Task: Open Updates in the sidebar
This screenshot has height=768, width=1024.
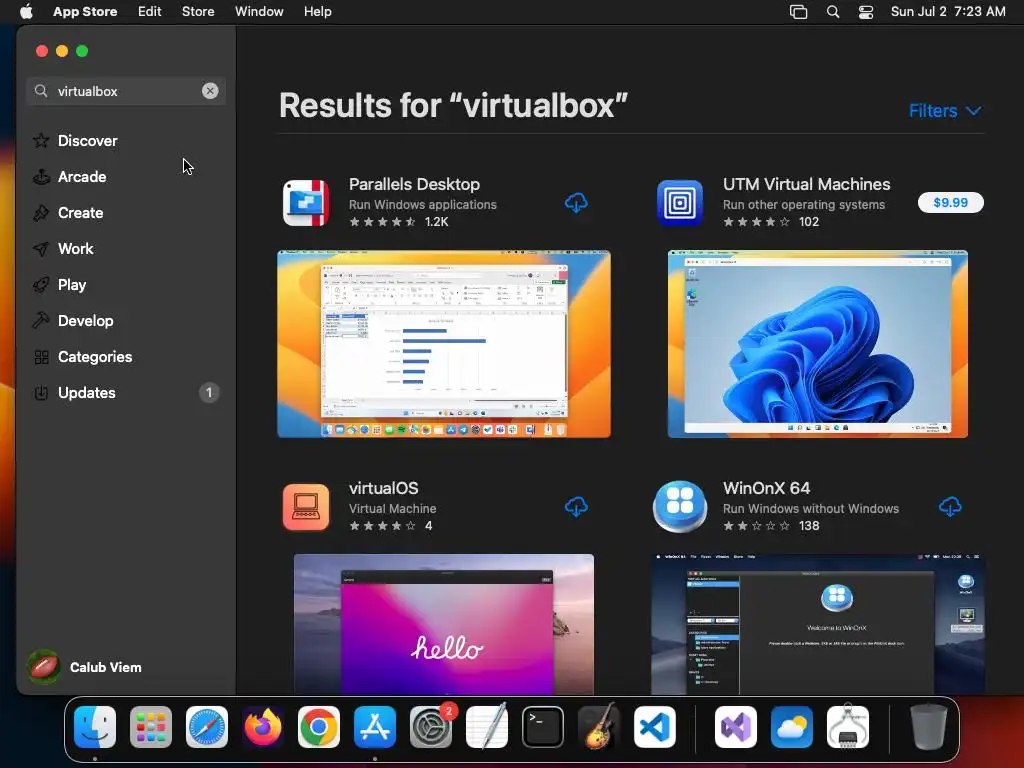Action: pyautogui.click(x=126, y=392)
